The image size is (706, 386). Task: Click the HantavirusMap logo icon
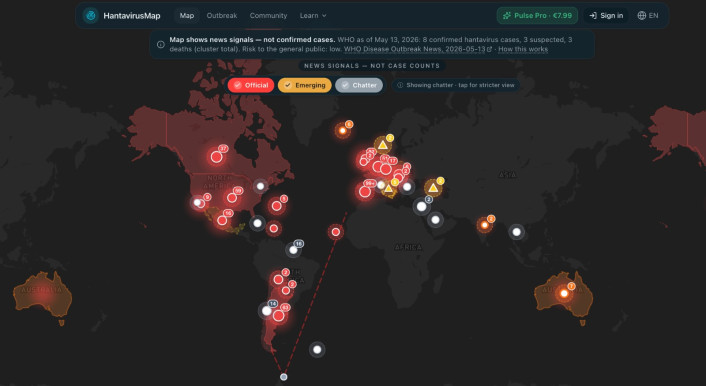coord(91,15)
